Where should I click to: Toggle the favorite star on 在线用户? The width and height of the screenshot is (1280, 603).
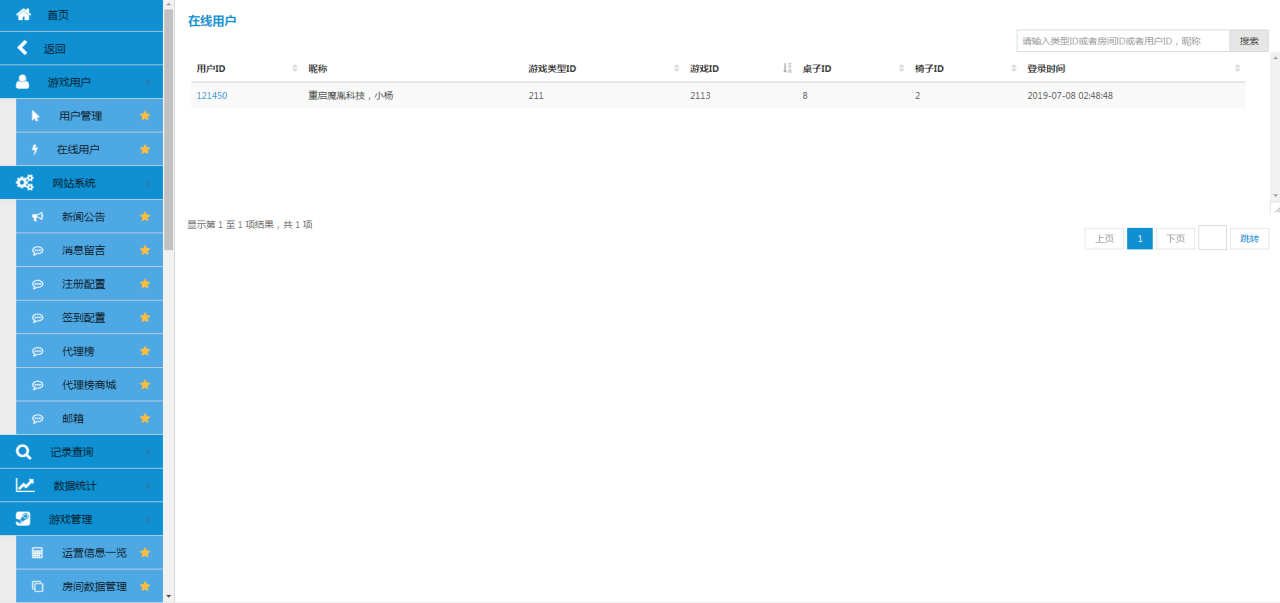click(x=145, y=148)
